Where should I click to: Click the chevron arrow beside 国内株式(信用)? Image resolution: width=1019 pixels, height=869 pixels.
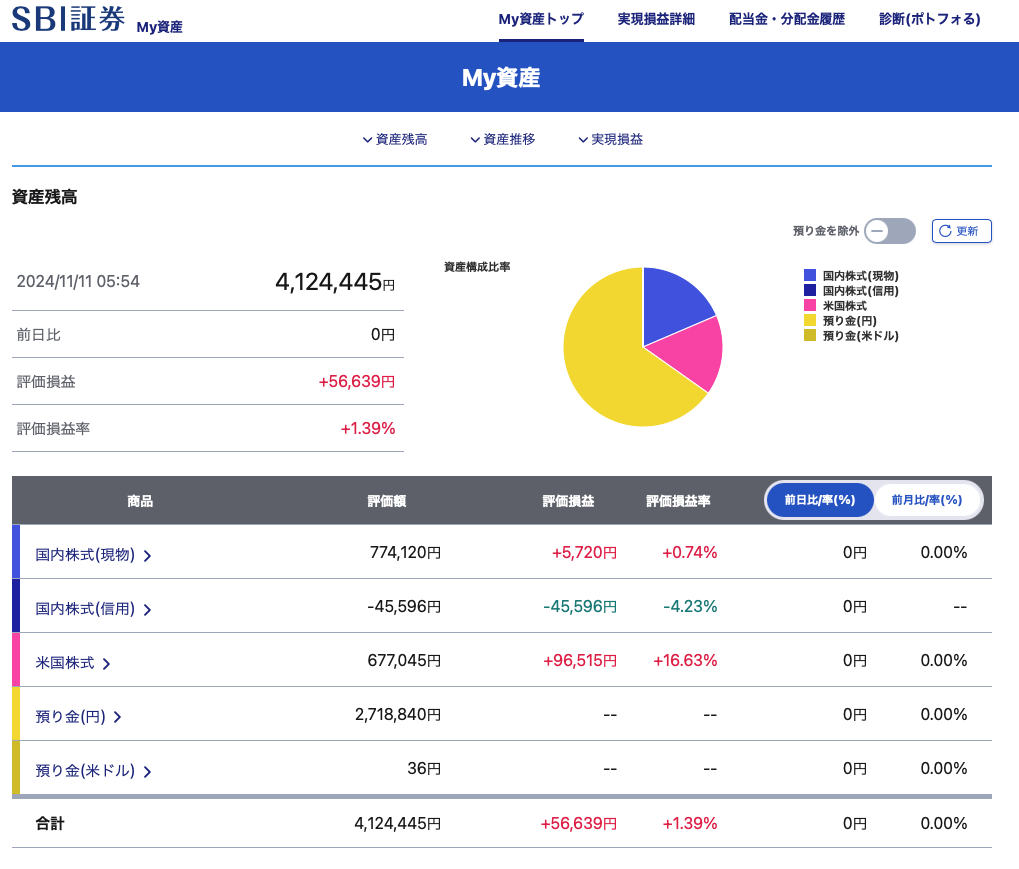(147, 610)
